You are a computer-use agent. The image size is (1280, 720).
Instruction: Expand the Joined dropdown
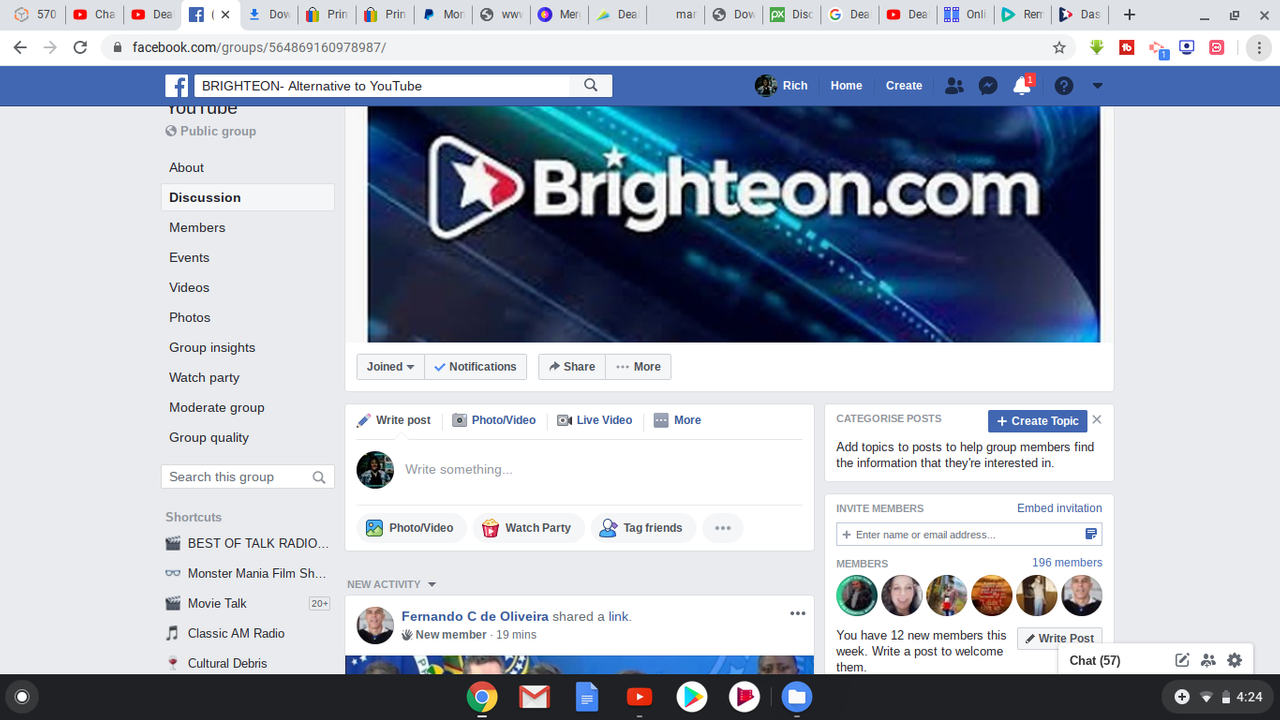tap(390, 367)
